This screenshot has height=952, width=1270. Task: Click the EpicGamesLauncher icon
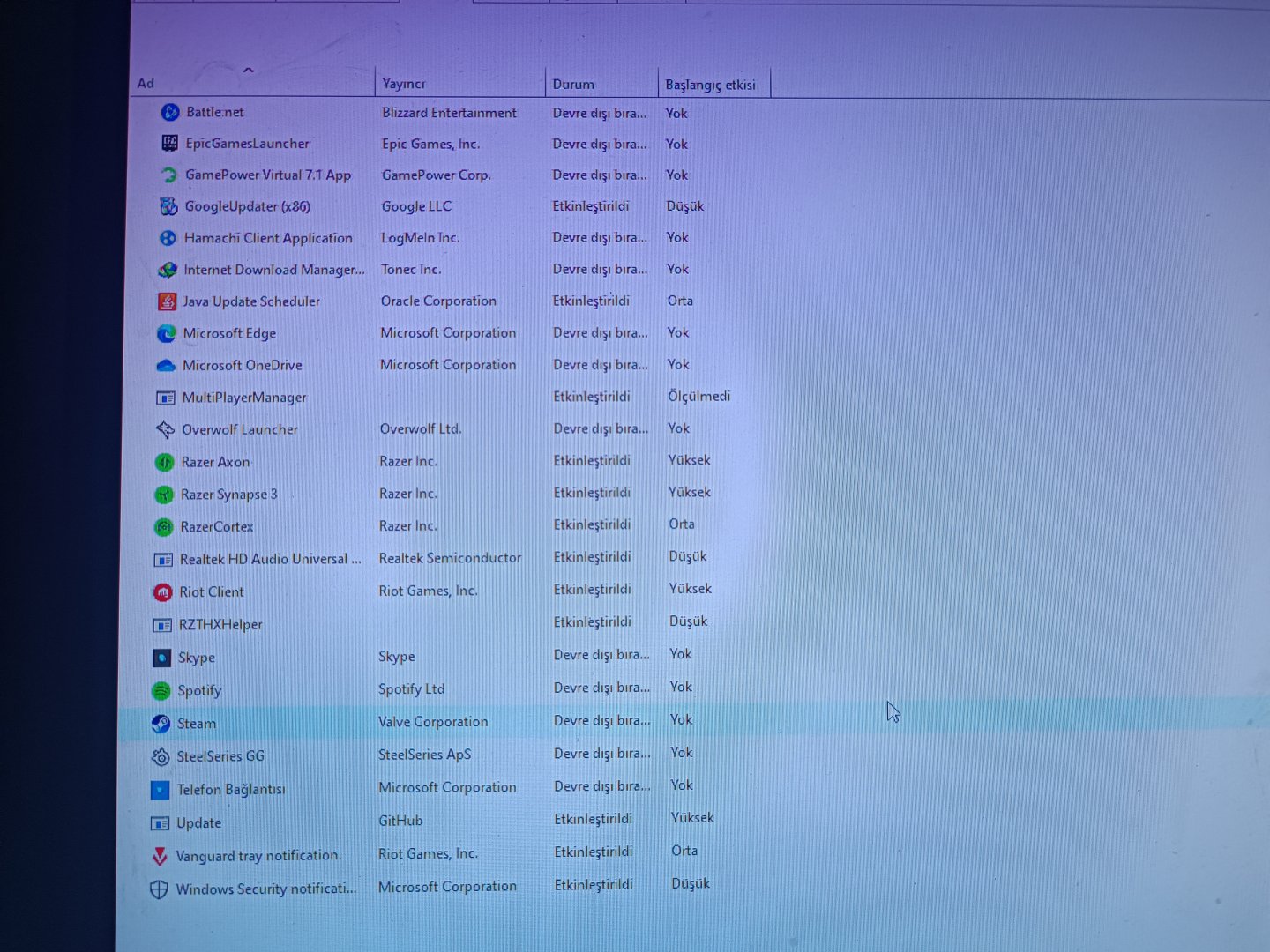click(169, 143)
